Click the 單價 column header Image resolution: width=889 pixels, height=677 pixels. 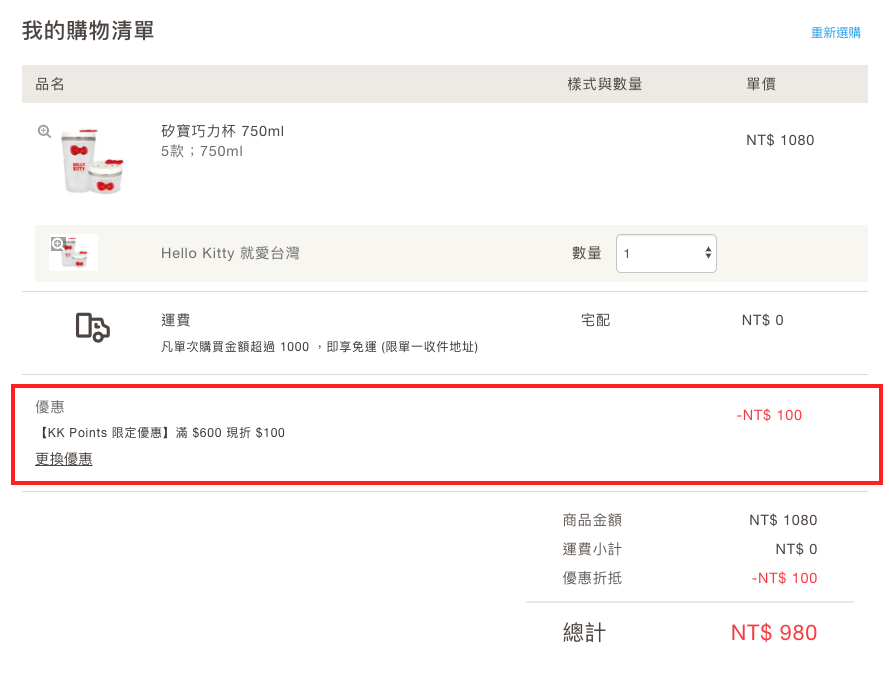(761, 84)
